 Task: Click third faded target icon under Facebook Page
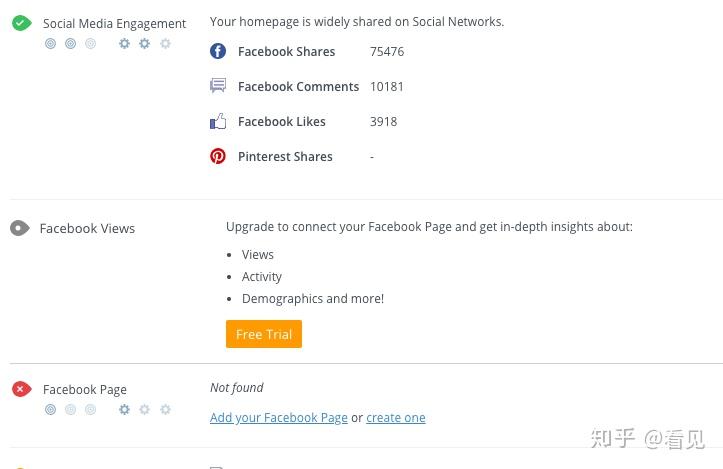pyautogui.click(x=91, y=409)
